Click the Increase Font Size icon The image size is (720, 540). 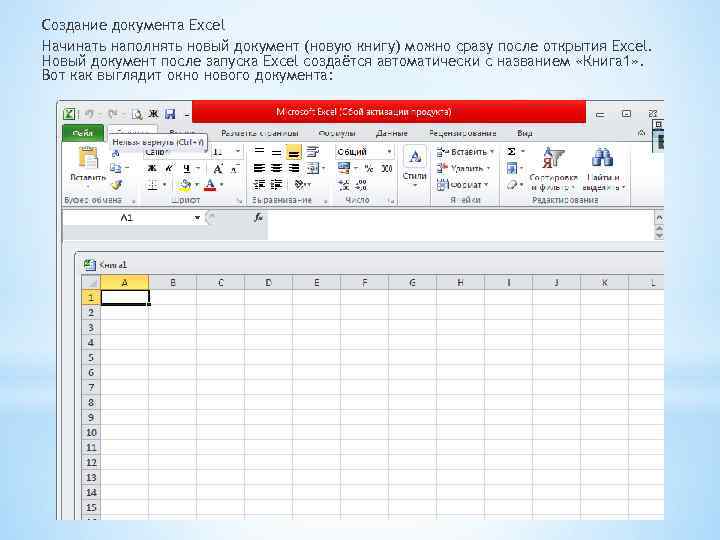[218, 169]
